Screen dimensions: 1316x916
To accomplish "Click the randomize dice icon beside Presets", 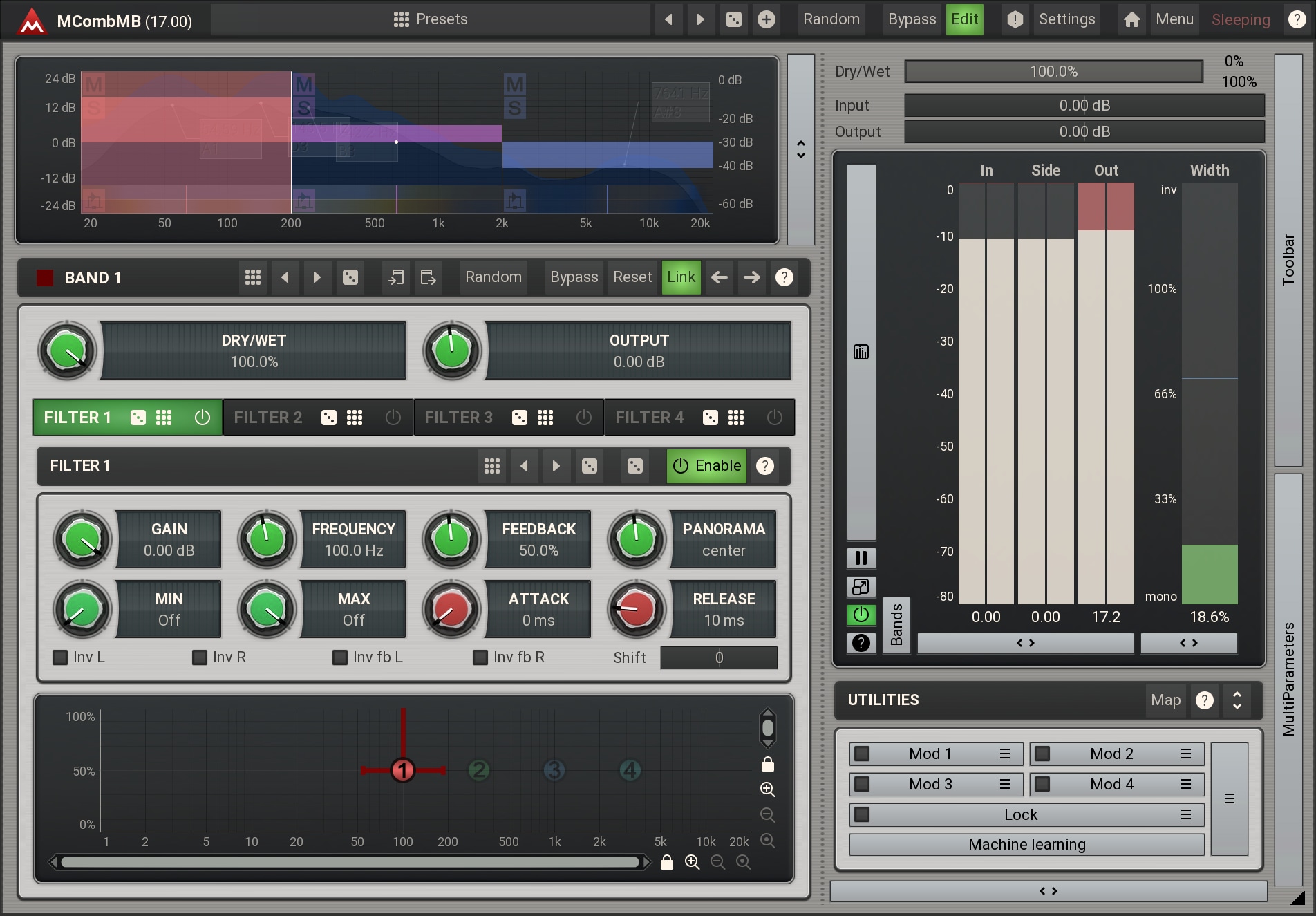I will pos(734,19).
